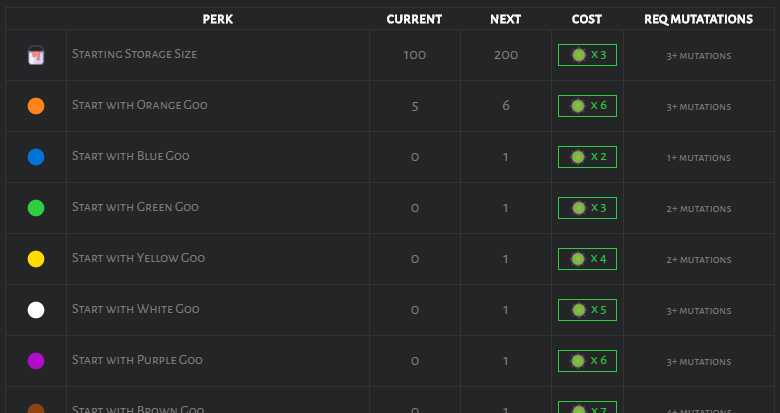Screen dimensions: 780x413
Task: Buy Start with Orange Goo for x6
Action: 587,106
